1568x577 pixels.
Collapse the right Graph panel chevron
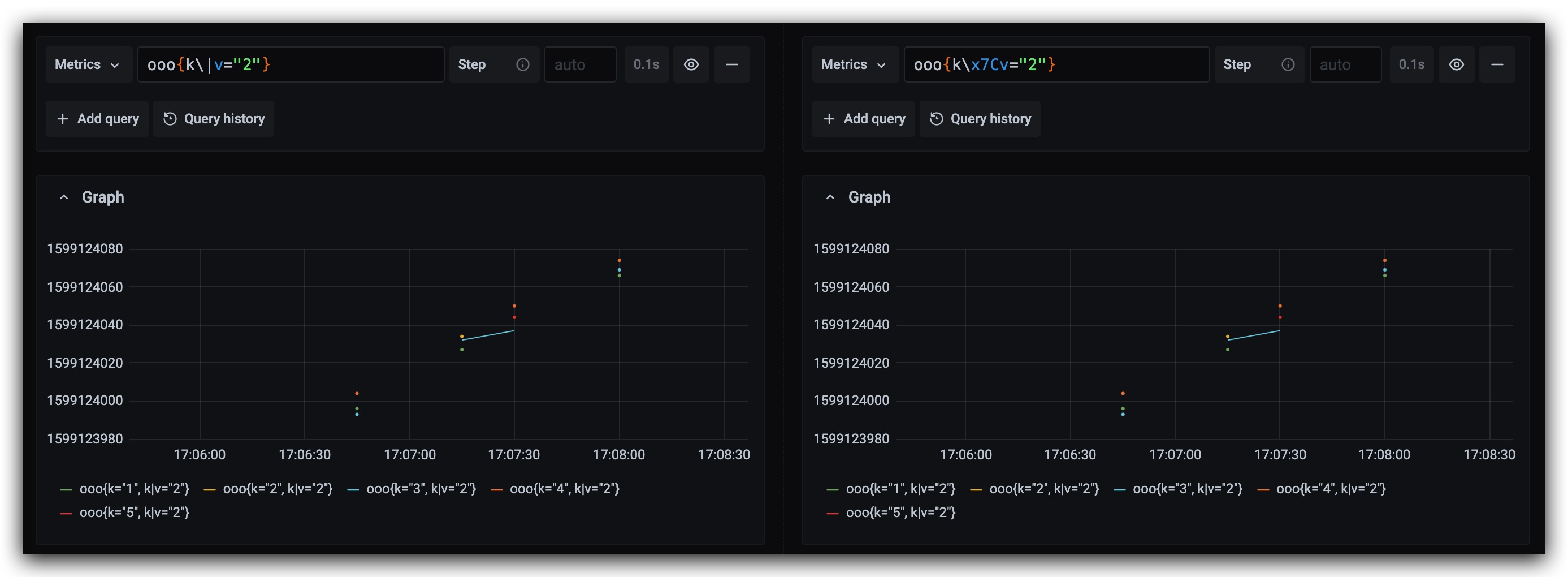pos(830,197)
